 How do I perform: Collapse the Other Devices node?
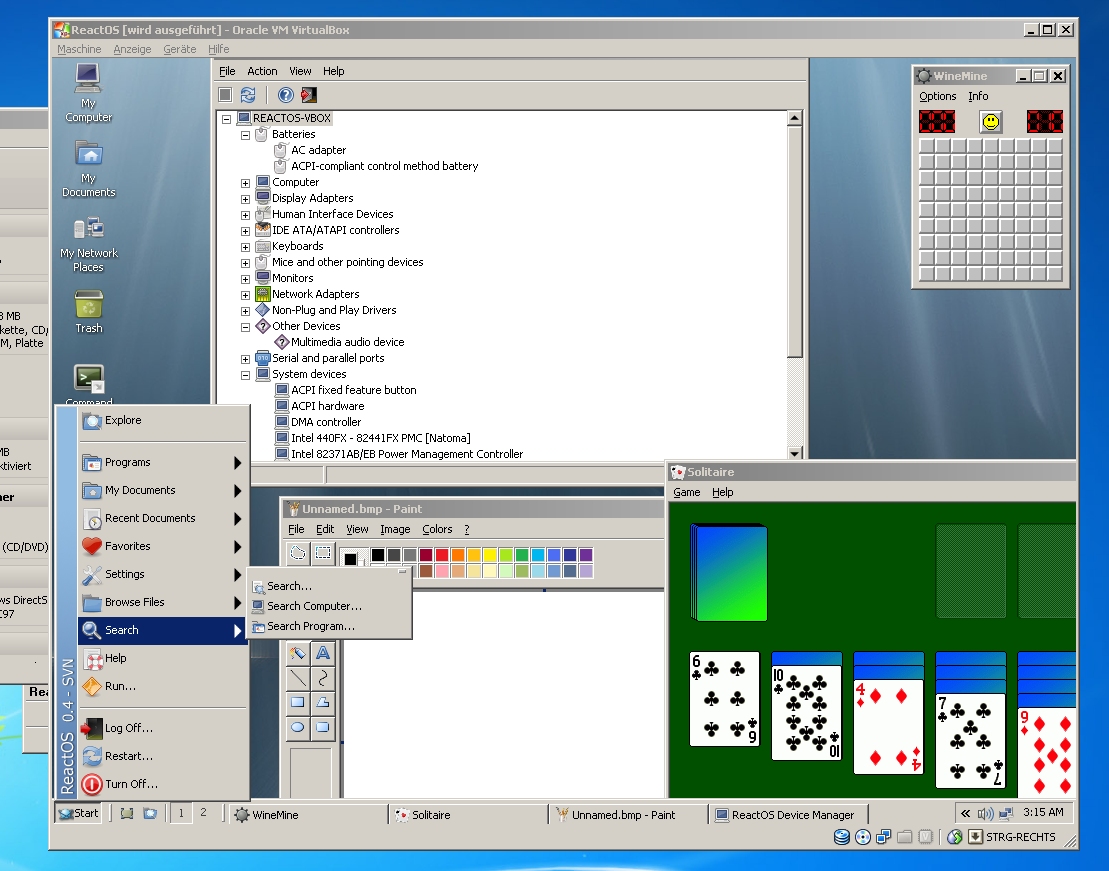click(x=245, y=327)
